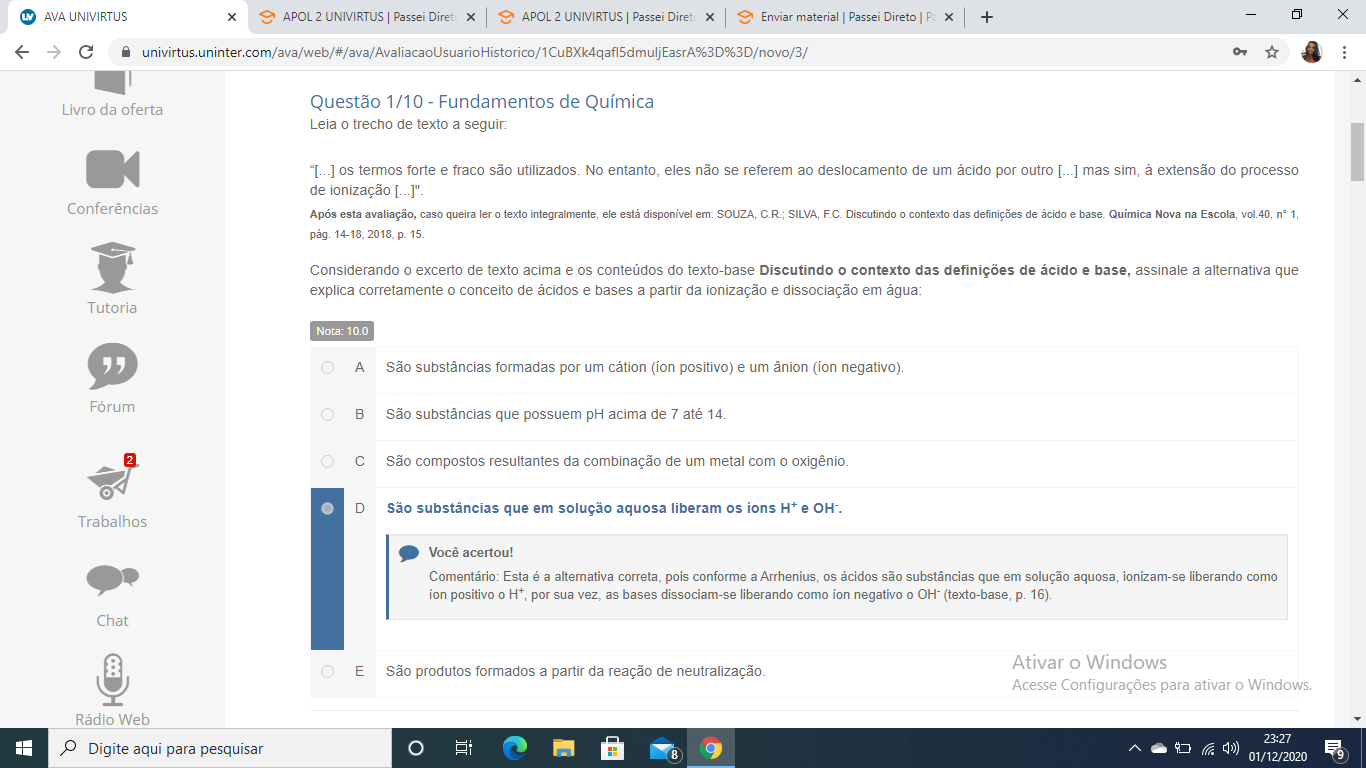Image resolution: width=1366 pixels, height=768 pixels.
Task: Bookmark this page with star icon
Action: pos(1272,52)
